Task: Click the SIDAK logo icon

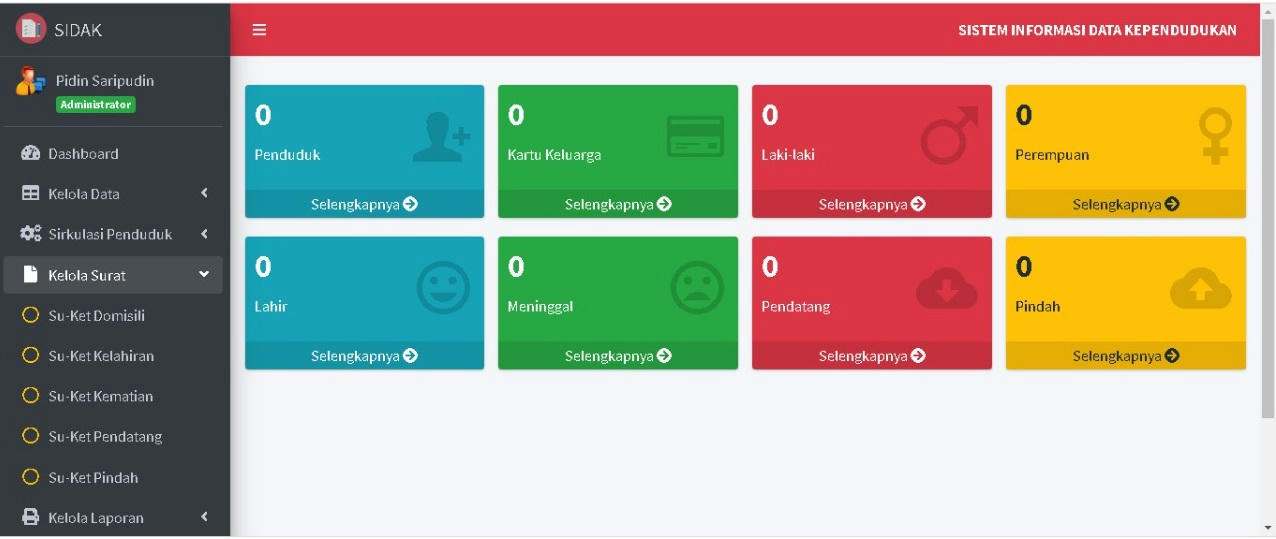Action: (31, 29)
